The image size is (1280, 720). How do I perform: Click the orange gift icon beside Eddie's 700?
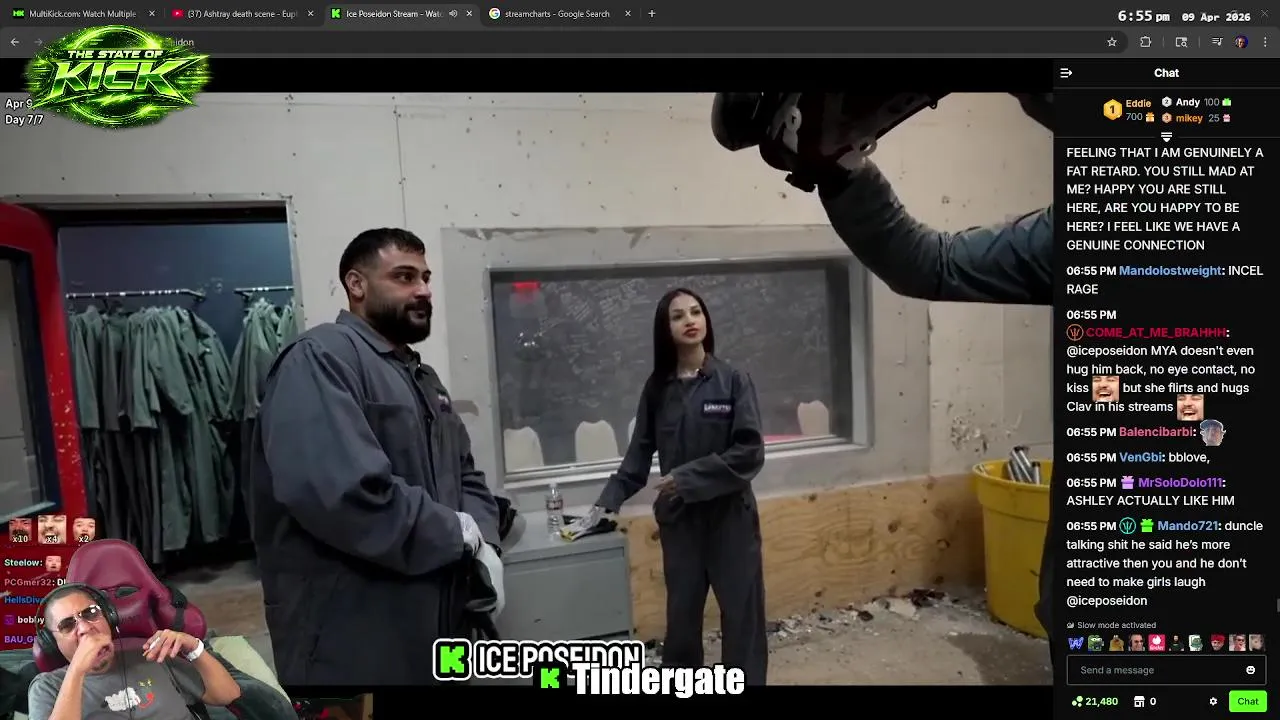coord(1150,118)
